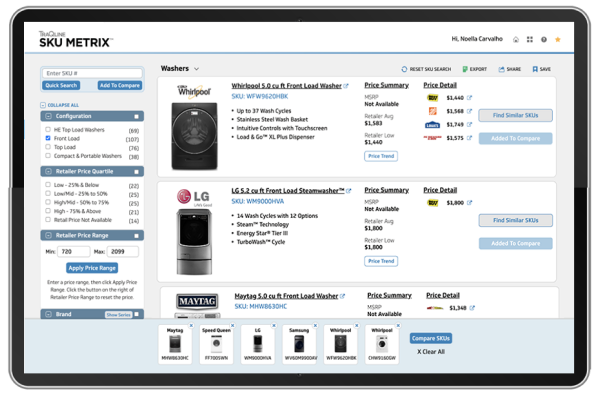Screen dimensions: 600x400
Task: Remove Samsung washer from compare tray
Action: tap(315, 325)
